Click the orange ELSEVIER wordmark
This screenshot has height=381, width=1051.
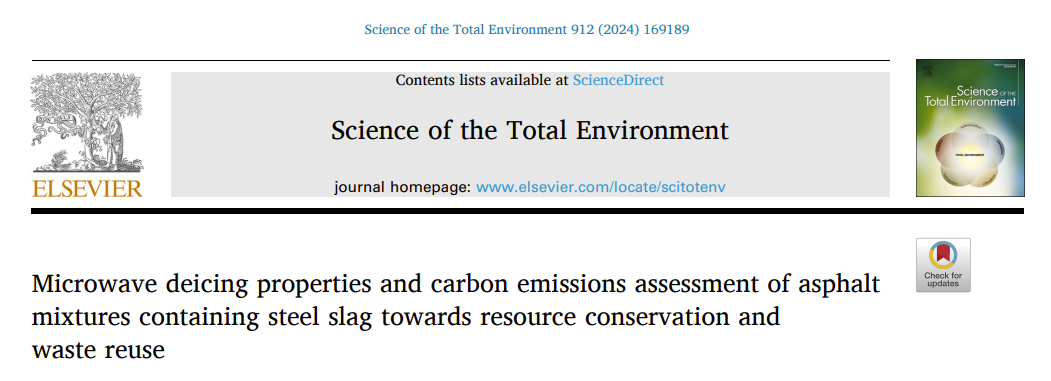pyautogui.click(x=87, y=188)
